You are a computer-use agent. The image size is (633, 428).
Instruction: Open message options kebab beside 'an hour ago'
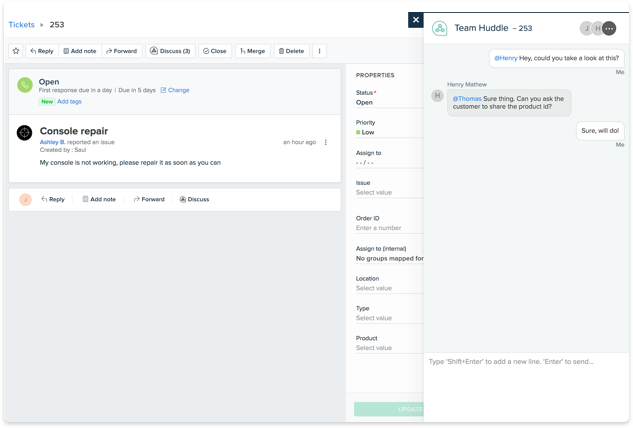[326, 142]
